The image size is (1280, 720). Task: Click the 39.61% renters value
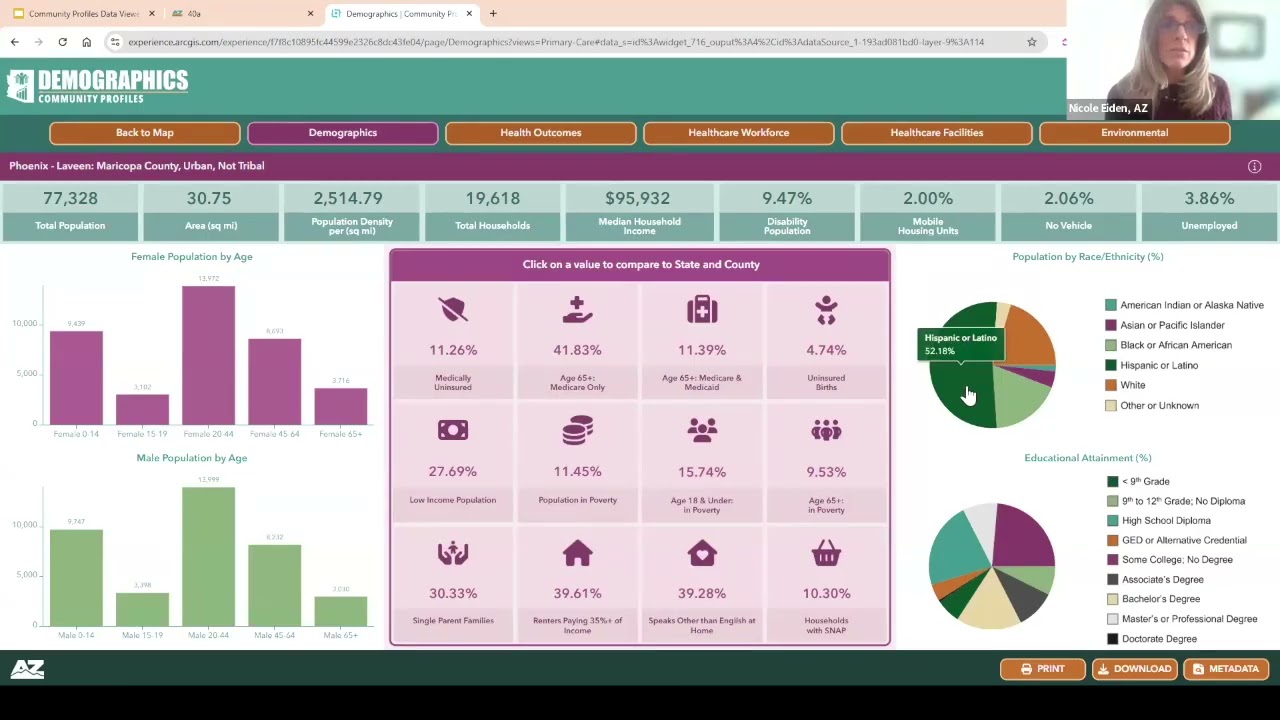577,593
